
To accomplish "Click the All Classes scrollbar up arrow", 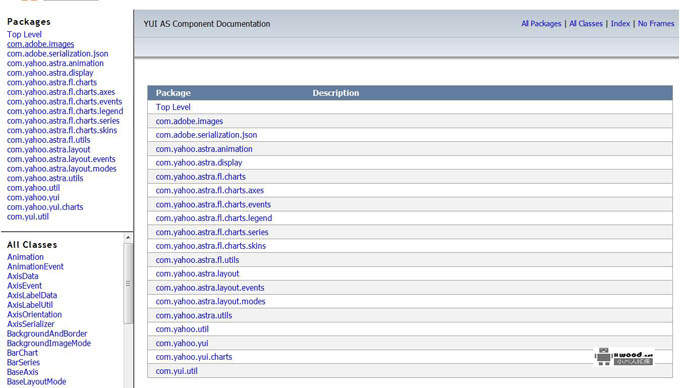I will pyautogui.click(x=128, y=238).
